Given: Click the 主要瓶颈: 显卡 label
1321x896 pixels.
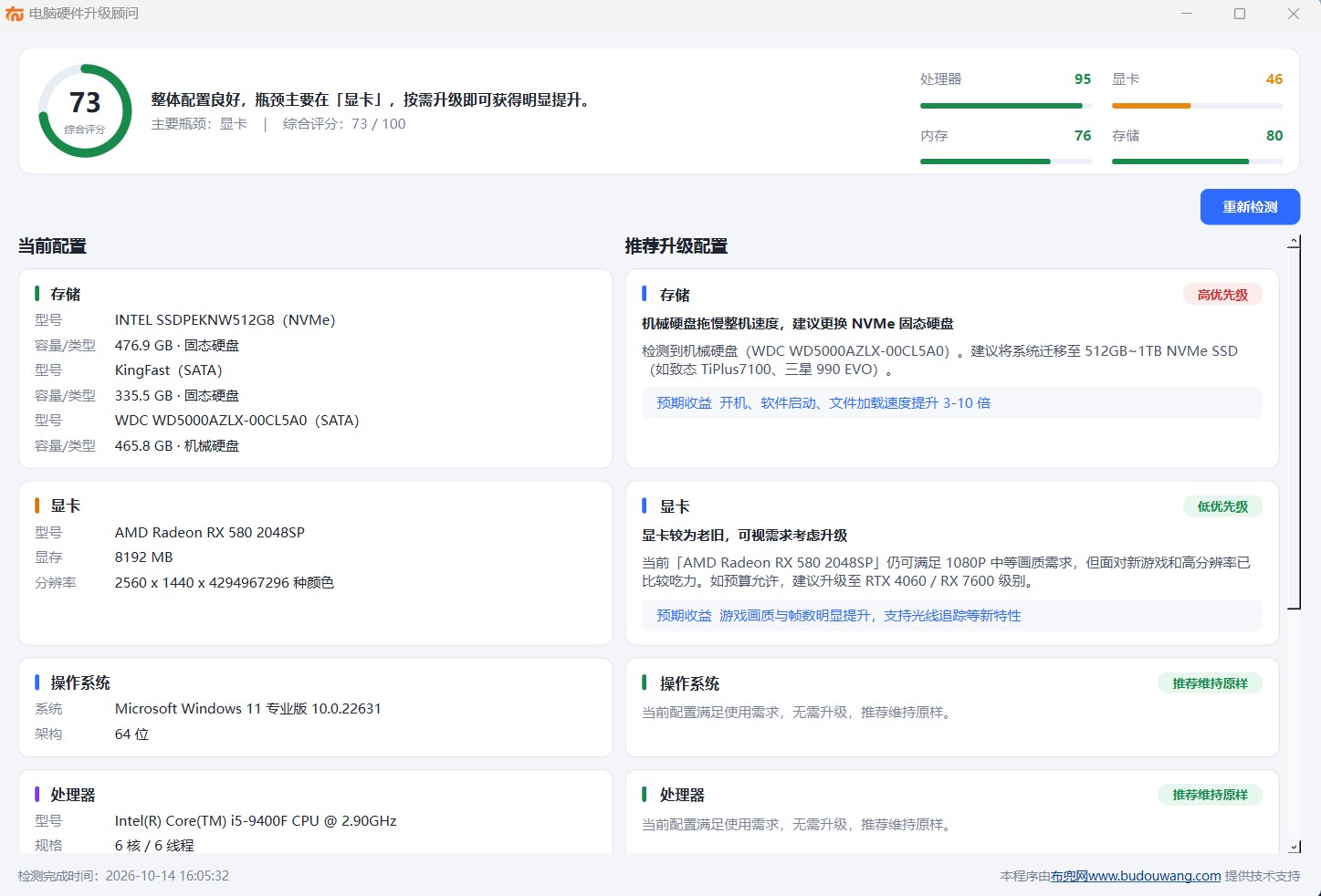Looking at the screenshot, I should coord(199,124).
